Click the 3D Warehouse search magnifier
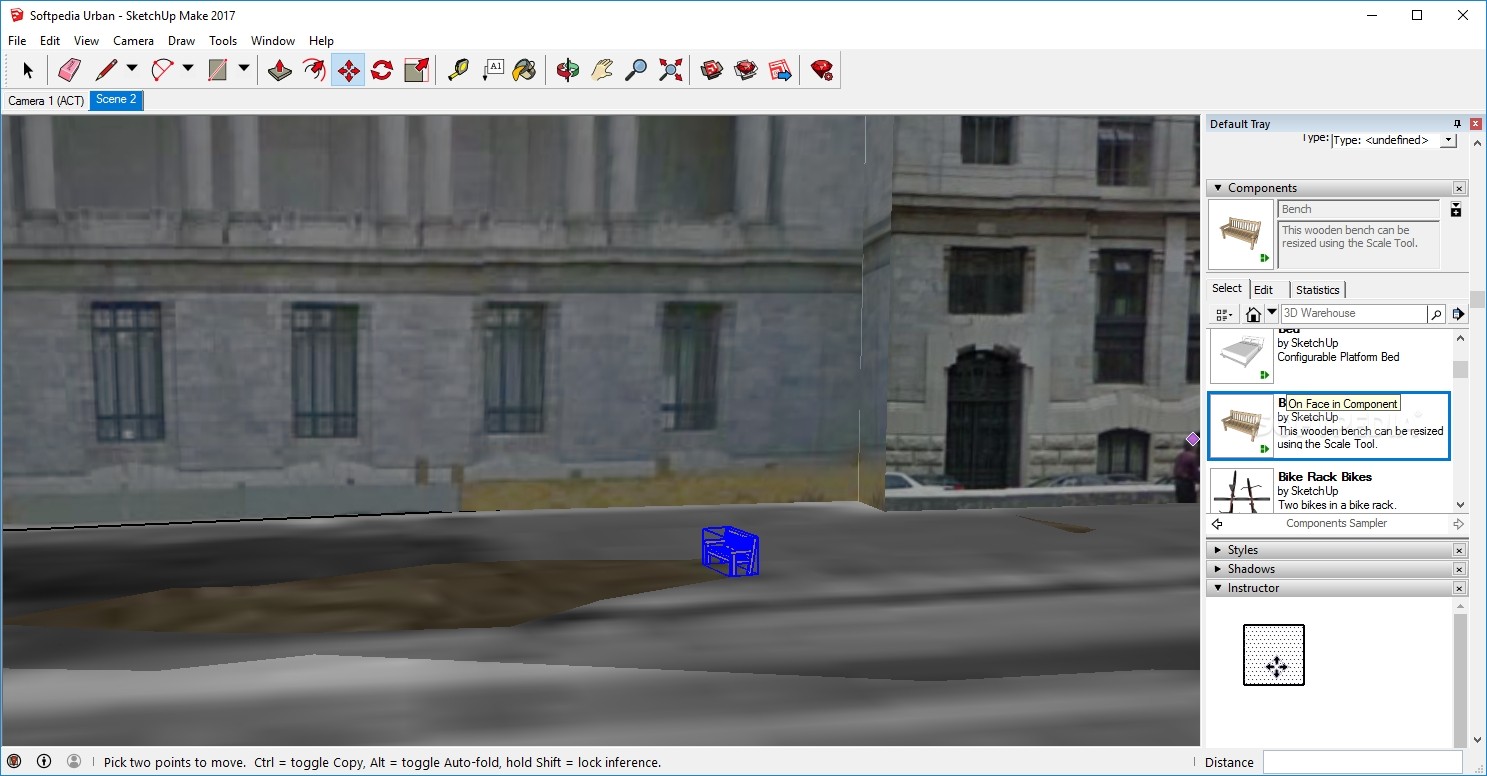Viewport: 1487px width, 776px height. pyautogui.click(x=1436, y=314)
